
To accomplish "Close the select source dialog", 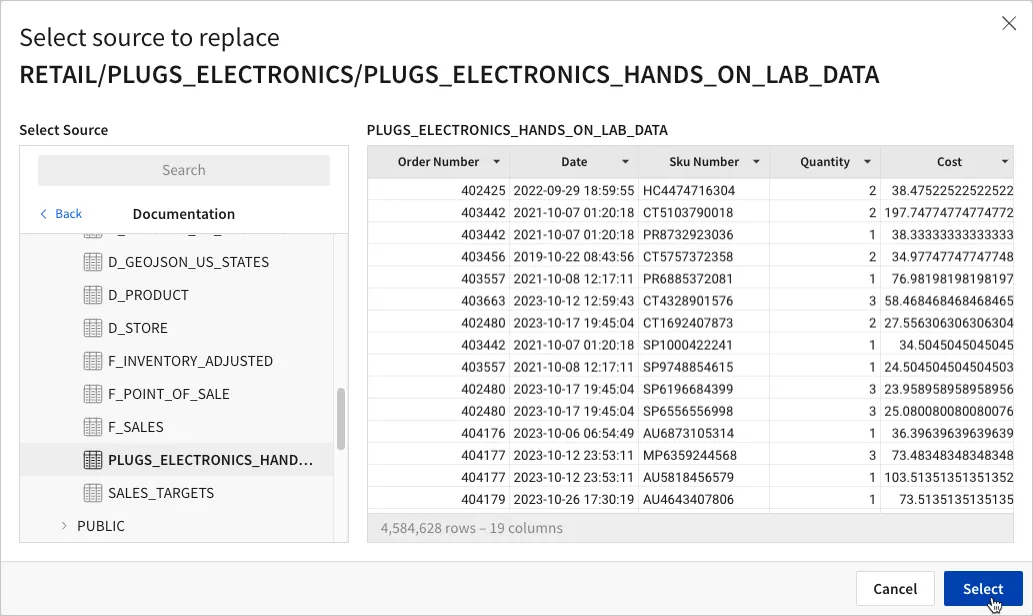I will click(1009, 24).
